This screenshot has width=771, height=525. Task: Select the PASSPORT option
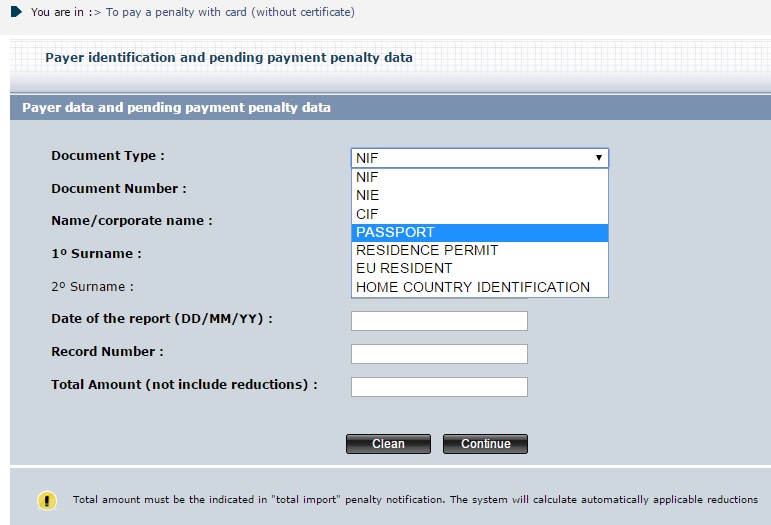point(480,232)
